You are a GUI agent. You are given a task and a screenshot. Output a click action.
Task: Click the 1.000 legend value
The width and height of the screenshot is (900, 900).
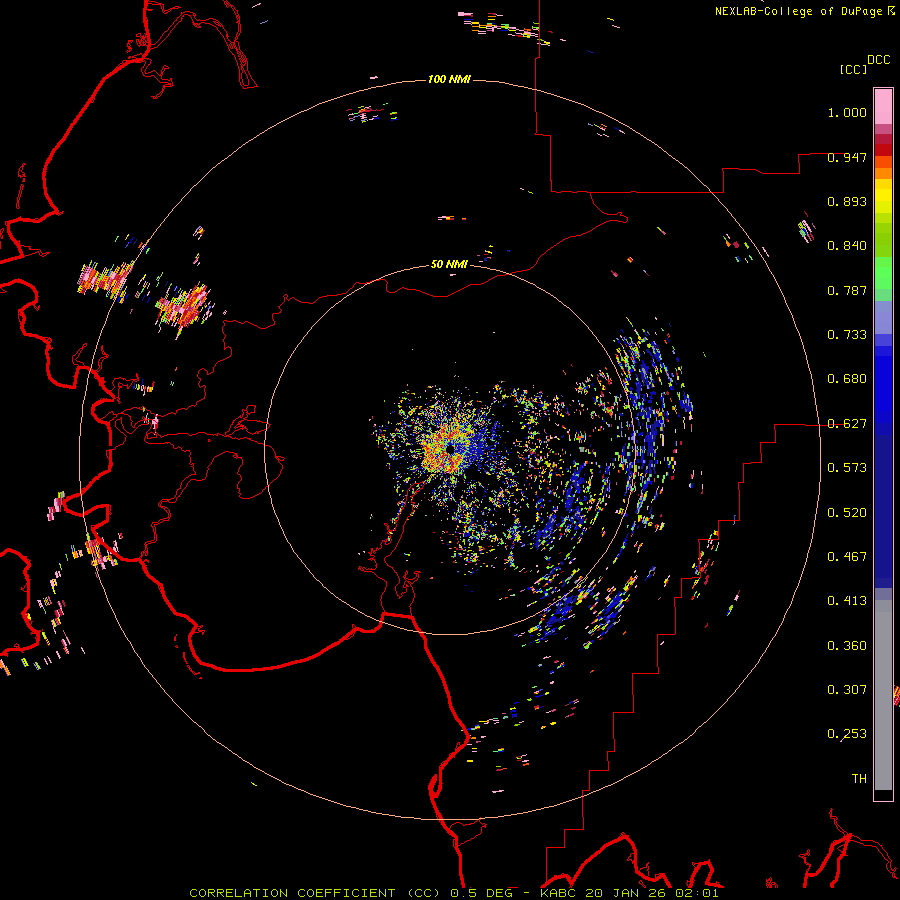(x=847, y=112)
